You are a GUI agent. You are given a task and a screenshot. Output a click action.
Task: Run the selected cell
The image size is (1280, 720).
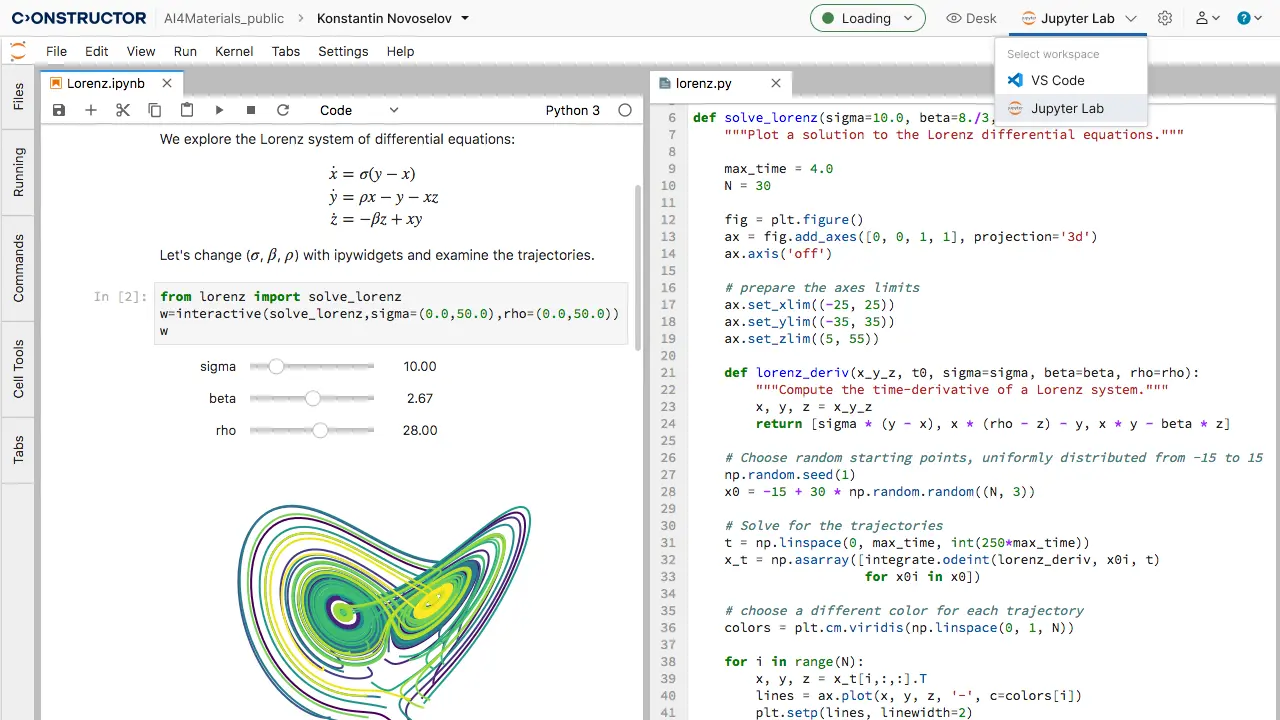point(219,111)
